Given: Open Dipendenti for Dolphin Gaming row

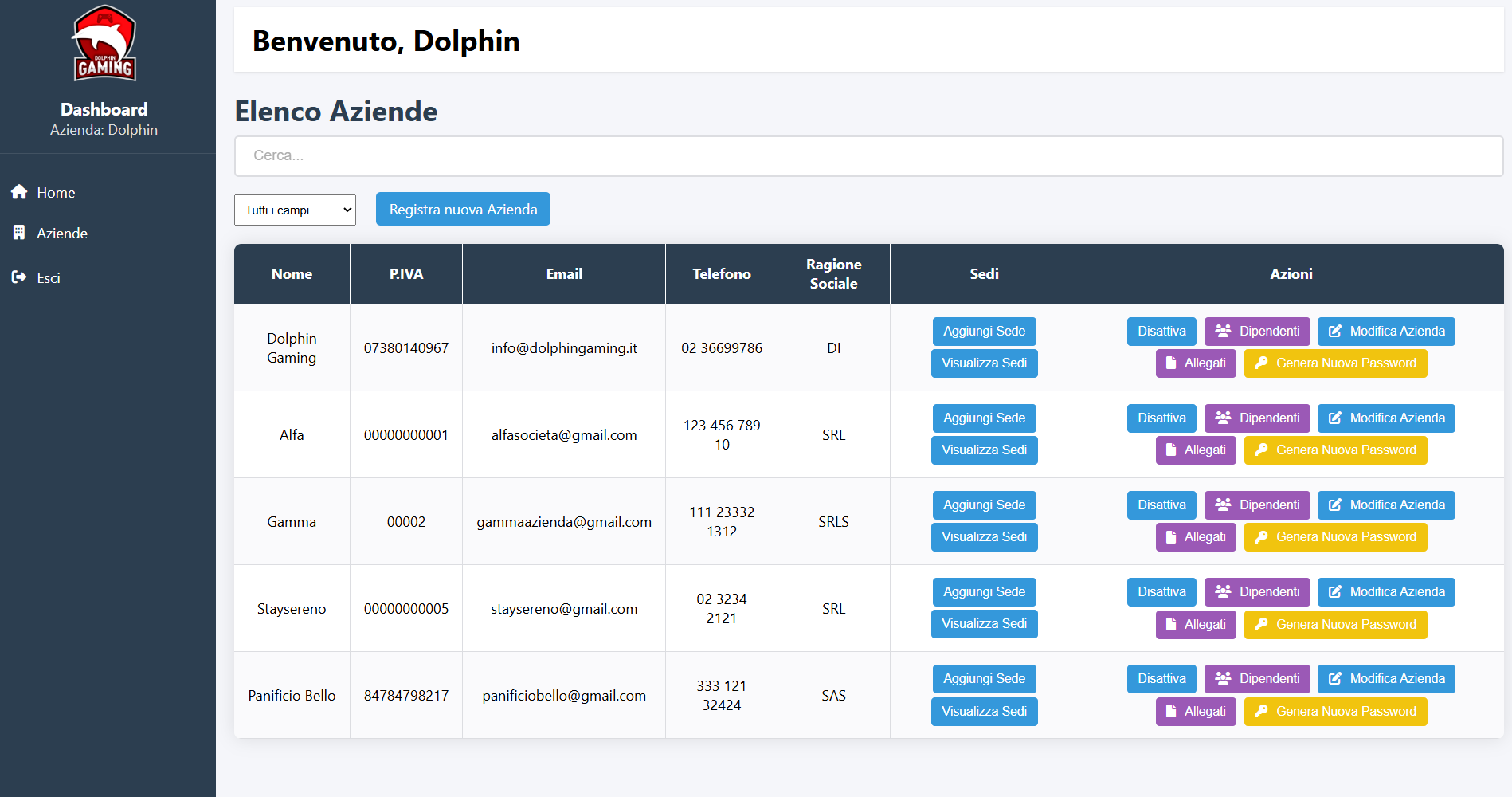Looking at the screenshot, I should coord(1256,332).
